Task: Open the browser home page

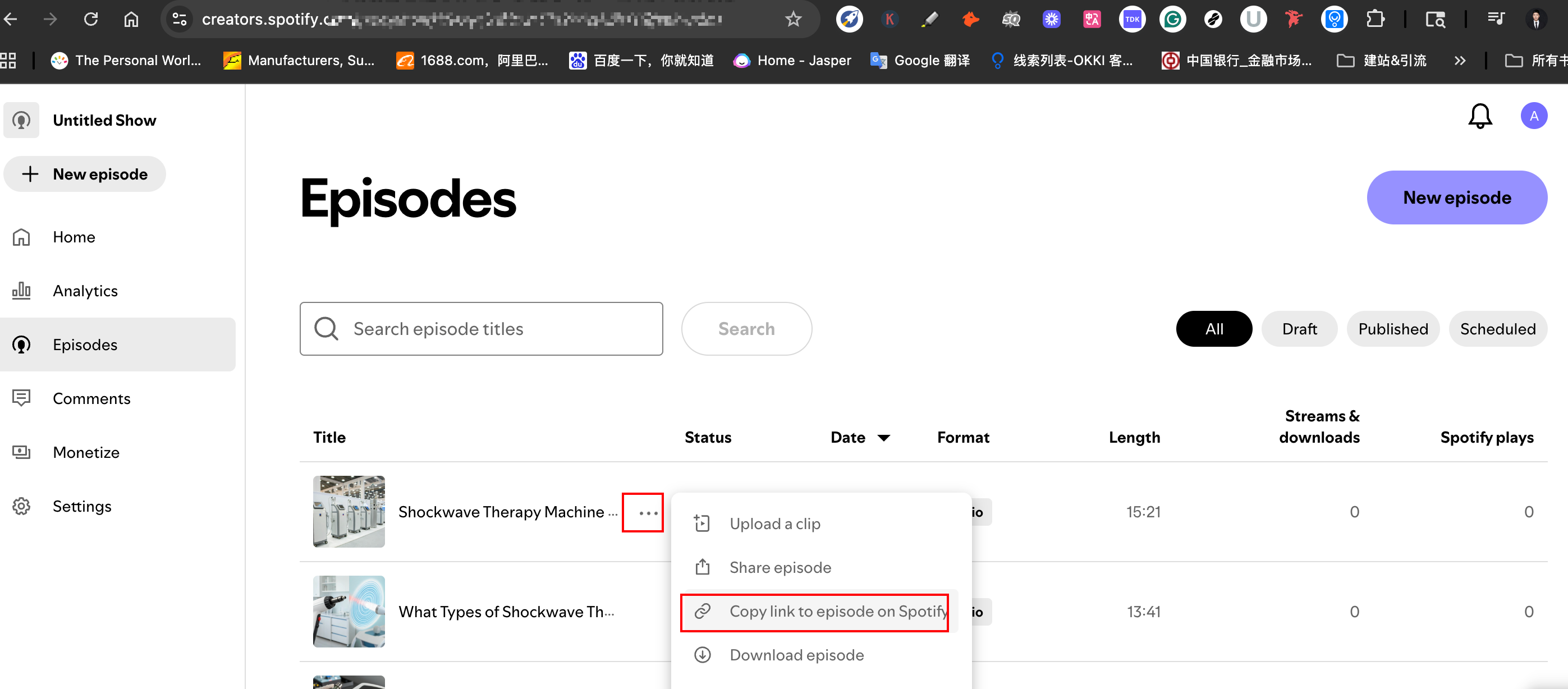Action: click(131, 20)
